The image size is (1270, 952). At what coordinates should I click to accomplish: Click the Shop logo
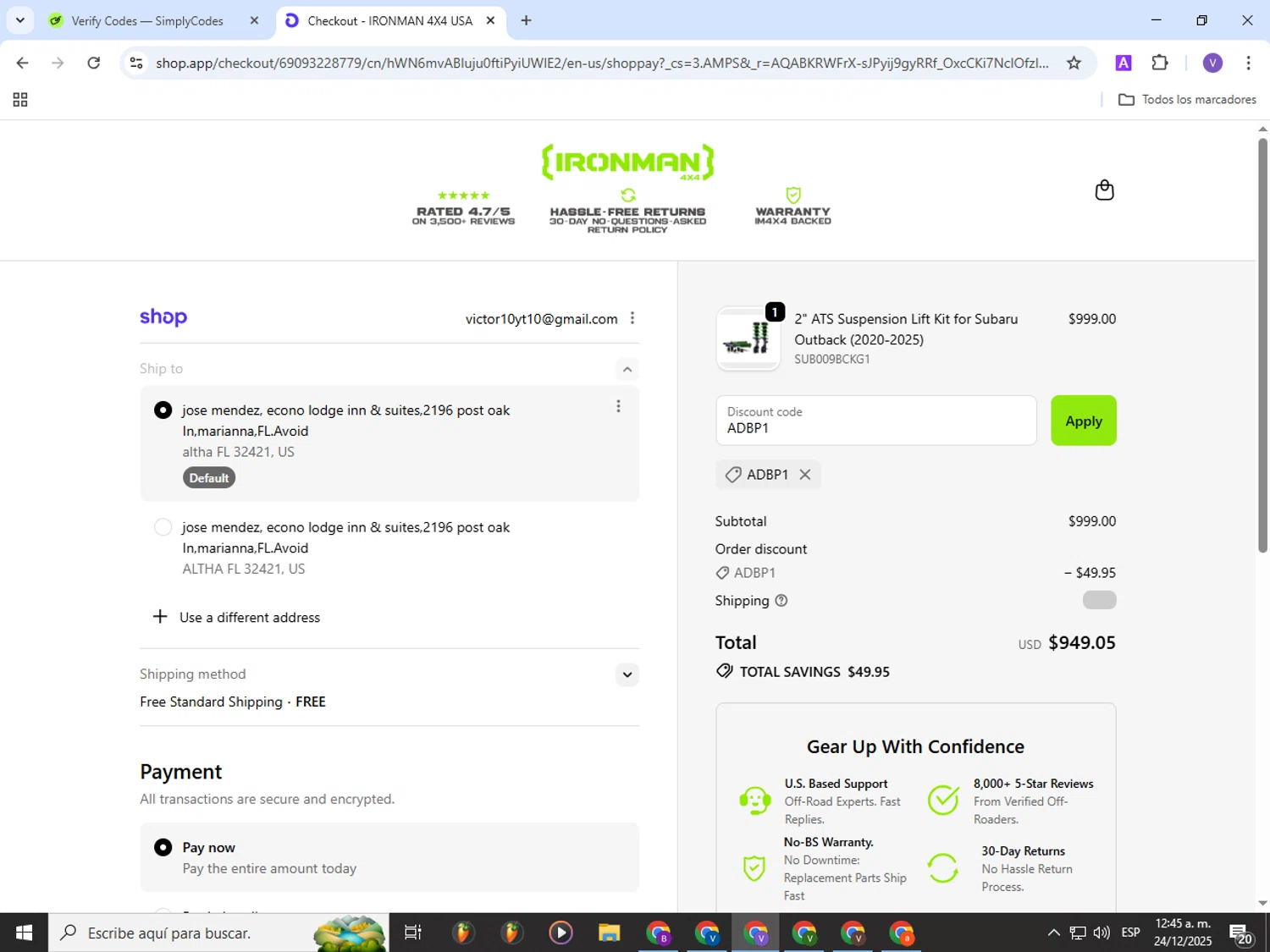(163, 317)
